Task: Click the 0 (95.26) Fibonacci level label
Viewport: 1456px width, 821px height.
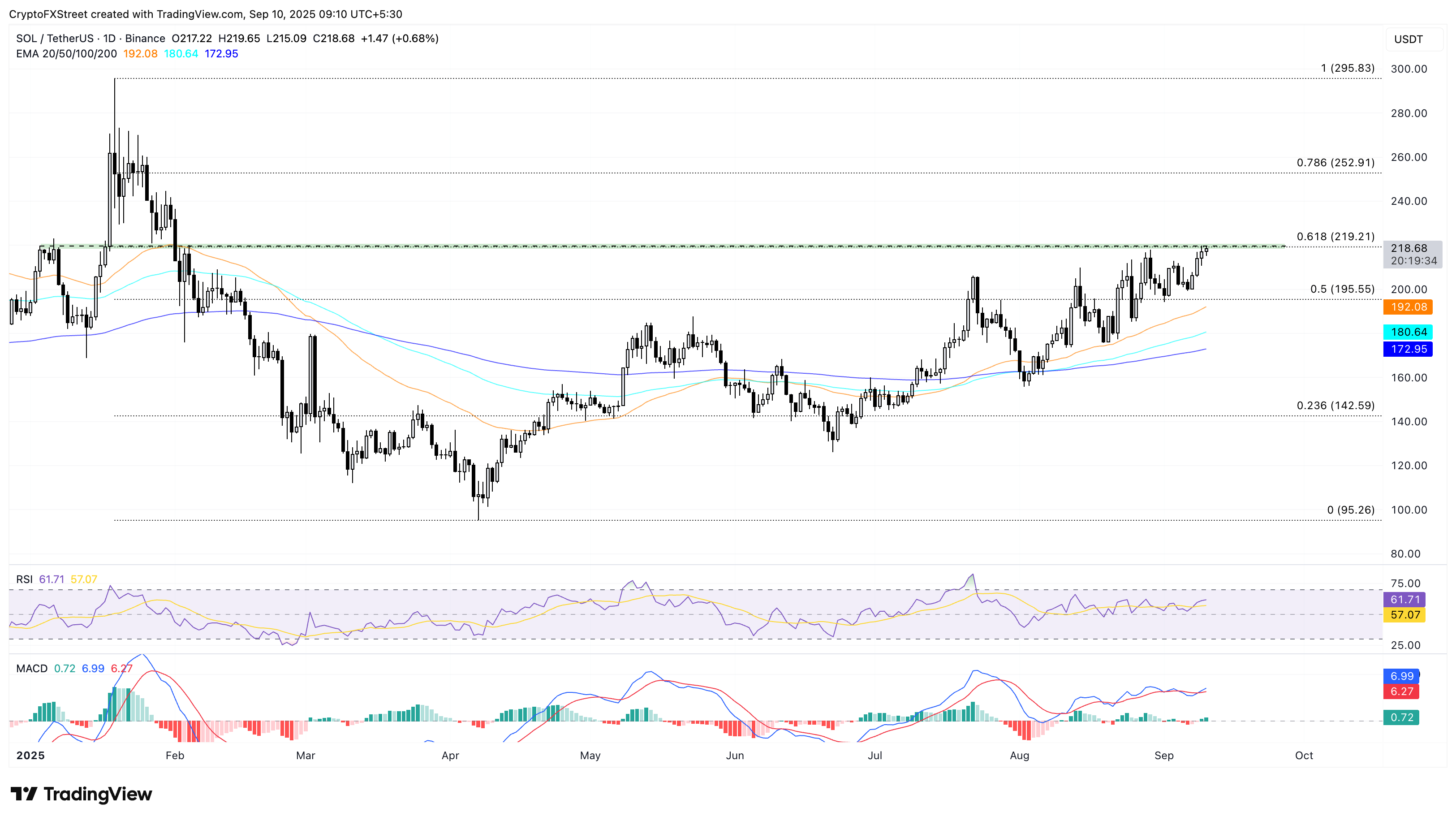Action: tap(1350, 510)
